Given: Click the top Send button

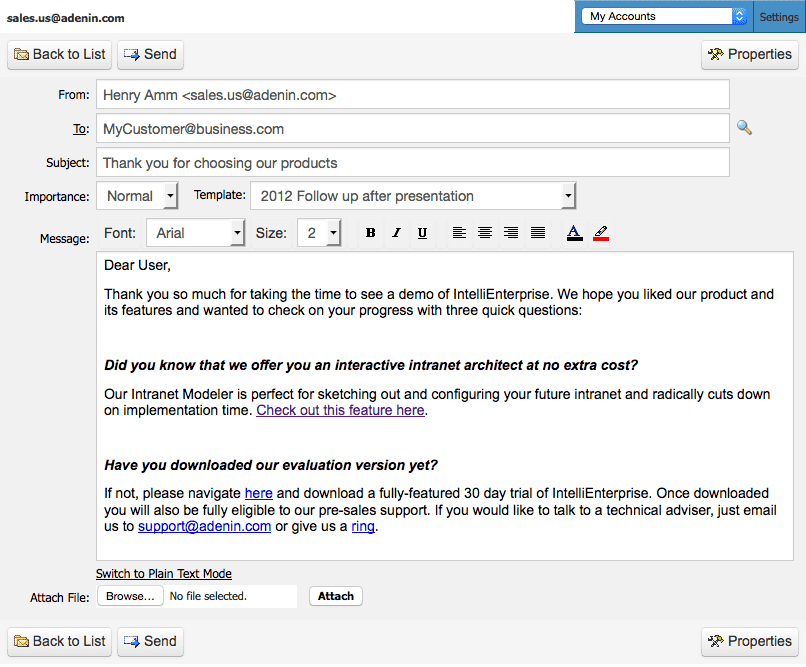Looking at the screenshot, I should (x=151, y=54).
